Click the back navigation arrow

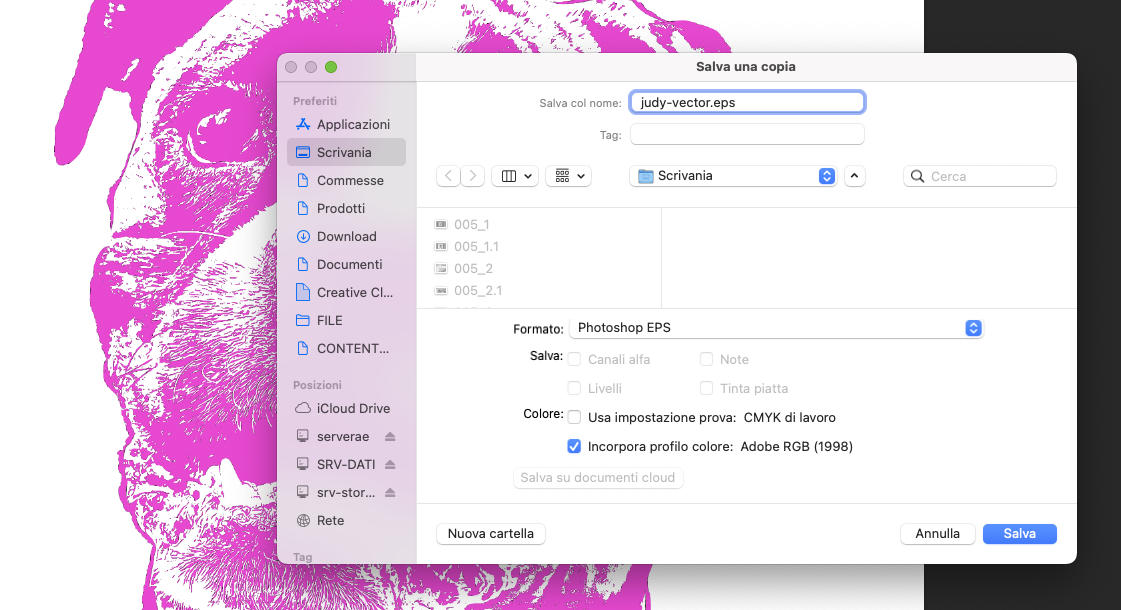coord(448,176)
